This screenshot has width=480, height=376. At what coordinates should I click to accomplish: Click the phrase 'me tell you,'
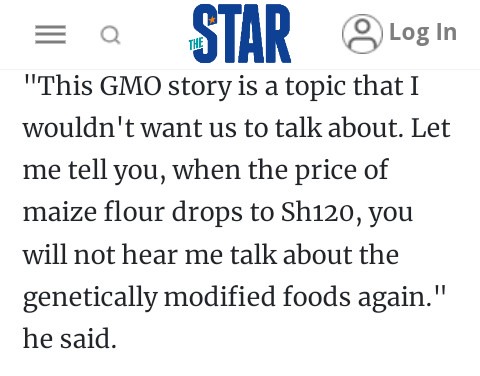[x=94, y=171]
